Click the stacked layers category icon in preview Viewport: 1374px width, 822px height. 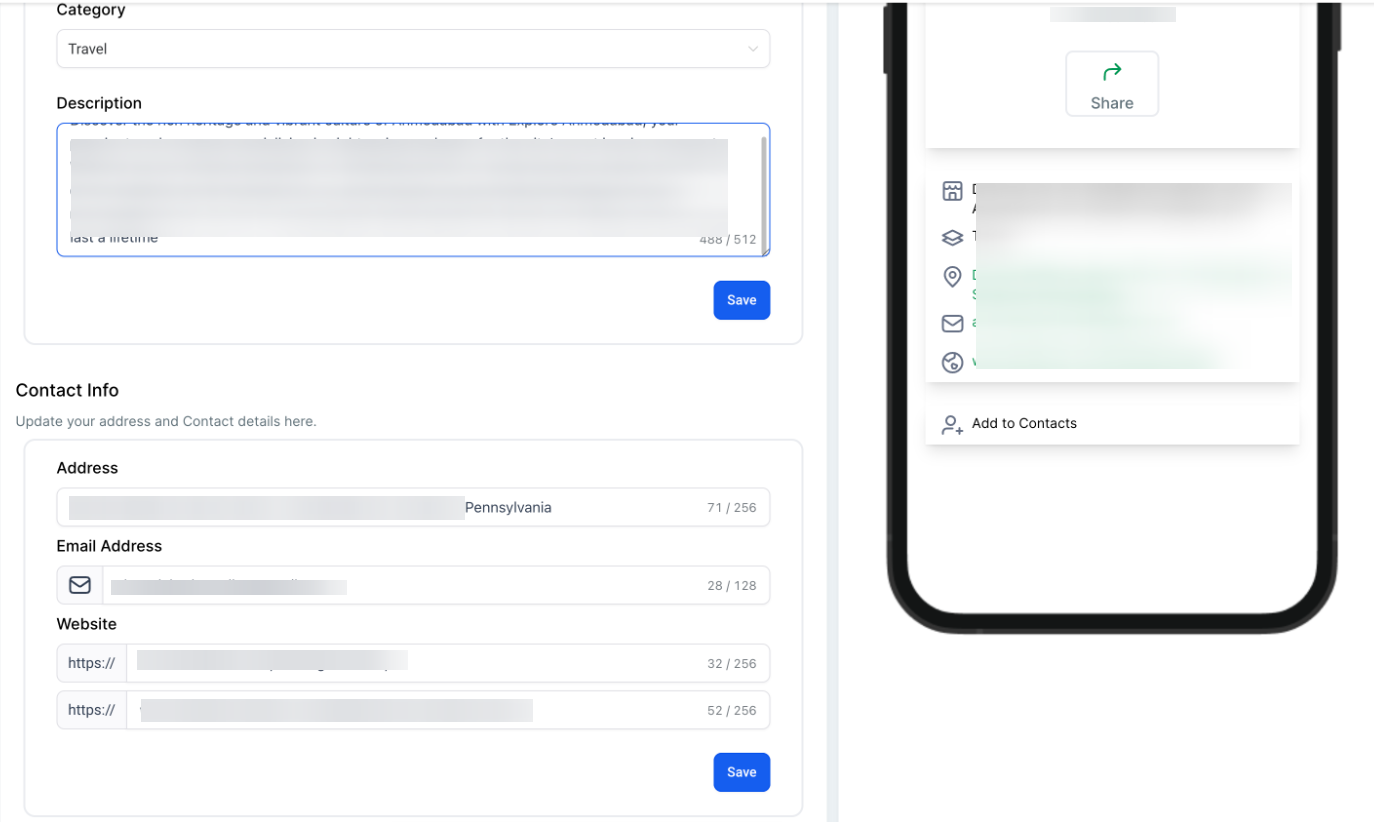[x=952, y=237]
